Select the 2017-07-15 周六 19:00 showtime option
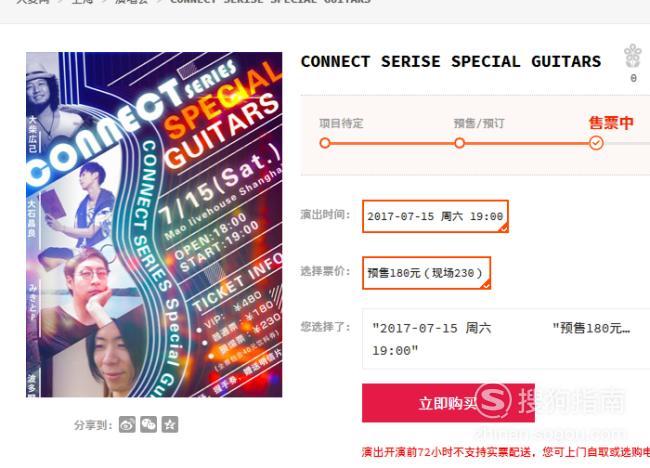Image resolution: width=650 pixels, height=468 pixels. pos(435,216)
